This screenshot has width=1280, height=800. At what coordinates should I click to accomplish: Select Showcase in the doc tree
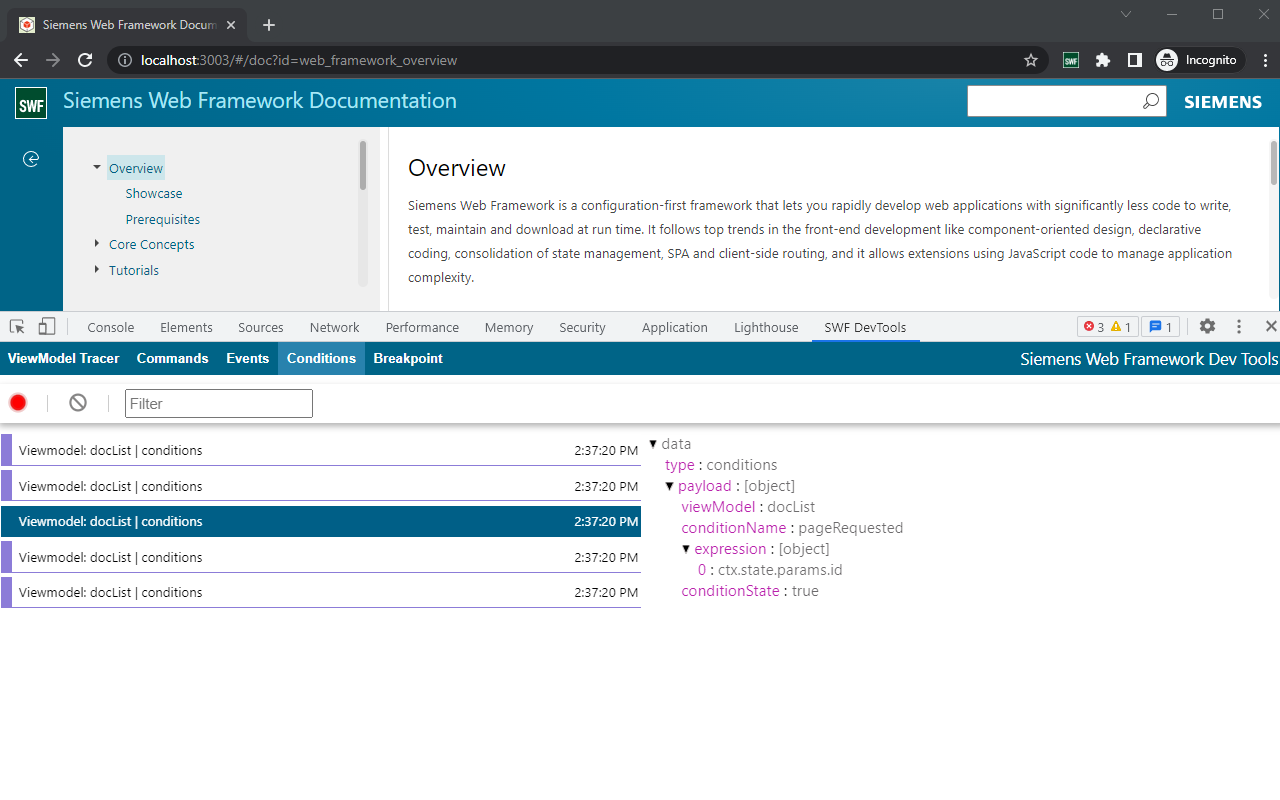tap(154, 193)
